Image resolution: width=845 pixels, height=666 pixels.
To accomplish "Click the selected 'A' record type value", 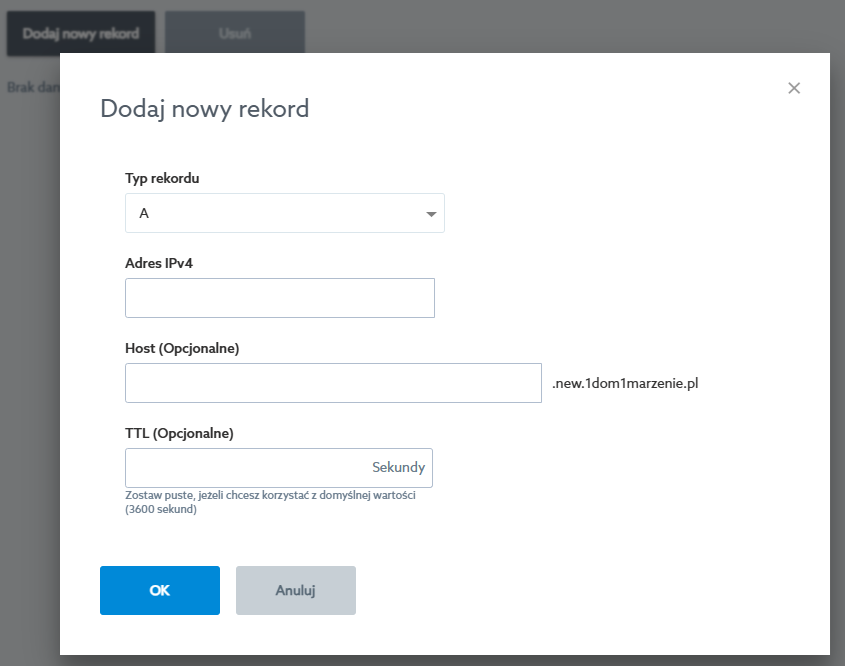I will click(144, 214).
